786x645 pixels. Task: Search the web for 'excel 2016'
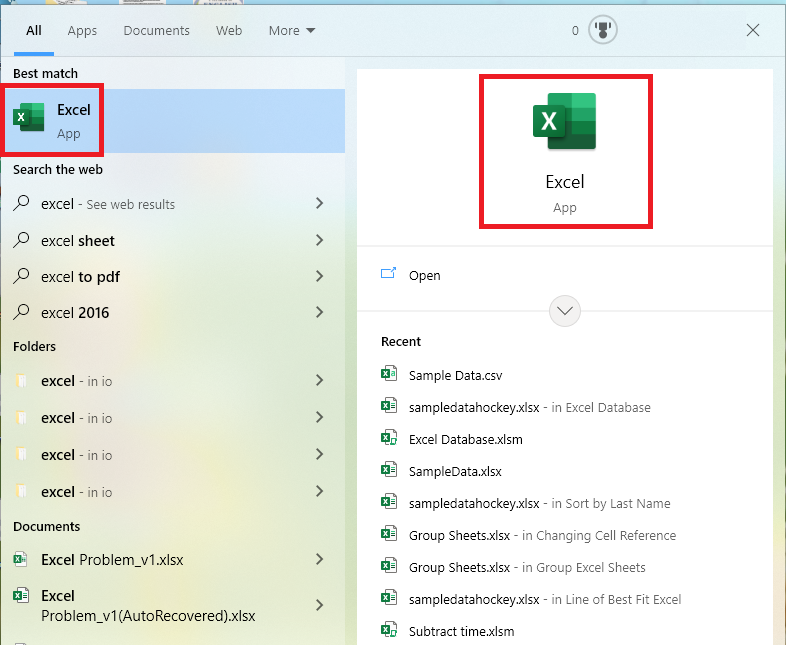(75, 313)
